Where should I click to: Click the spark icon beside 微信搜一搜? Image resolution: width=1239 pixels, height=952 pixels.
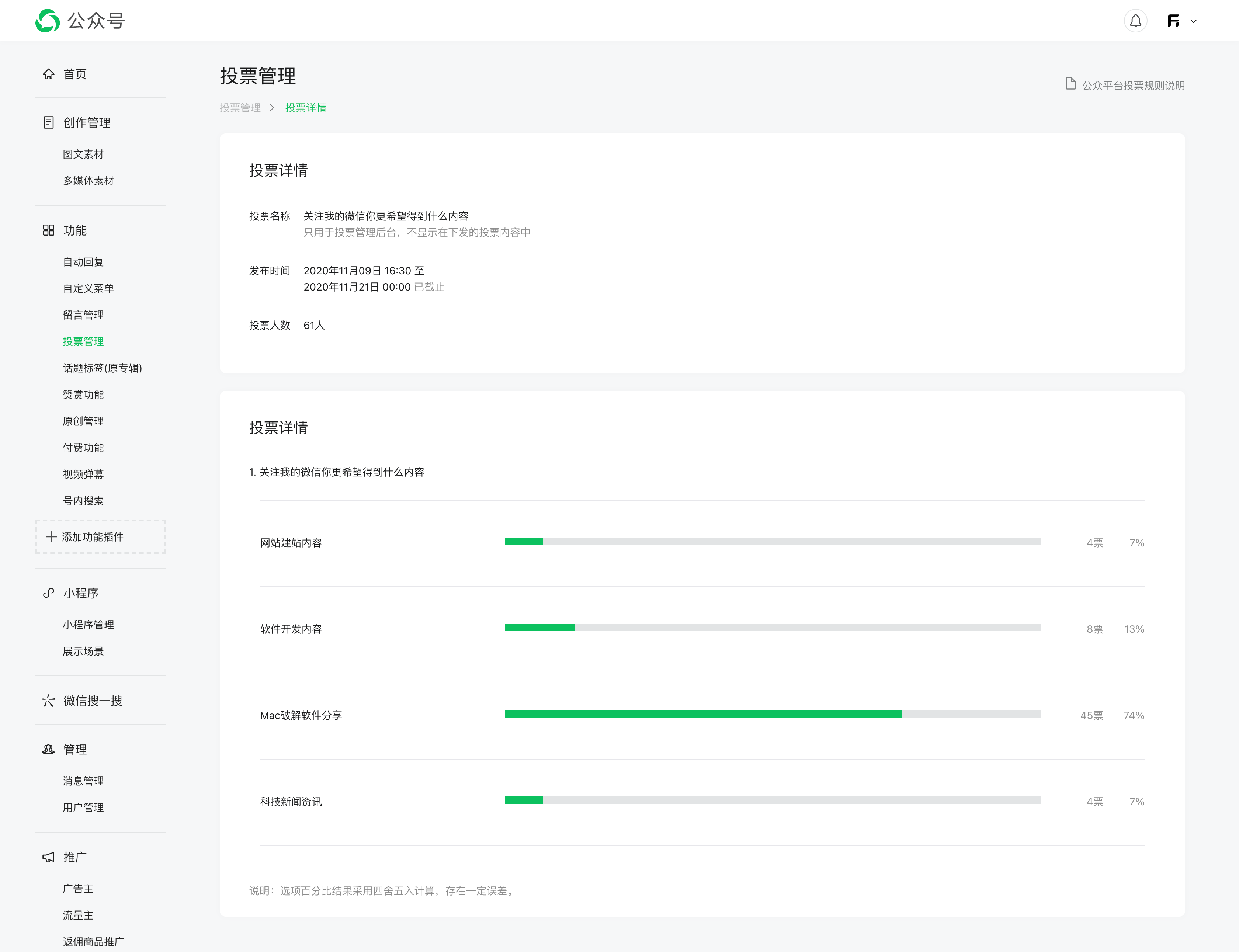(x=49, y=701)
